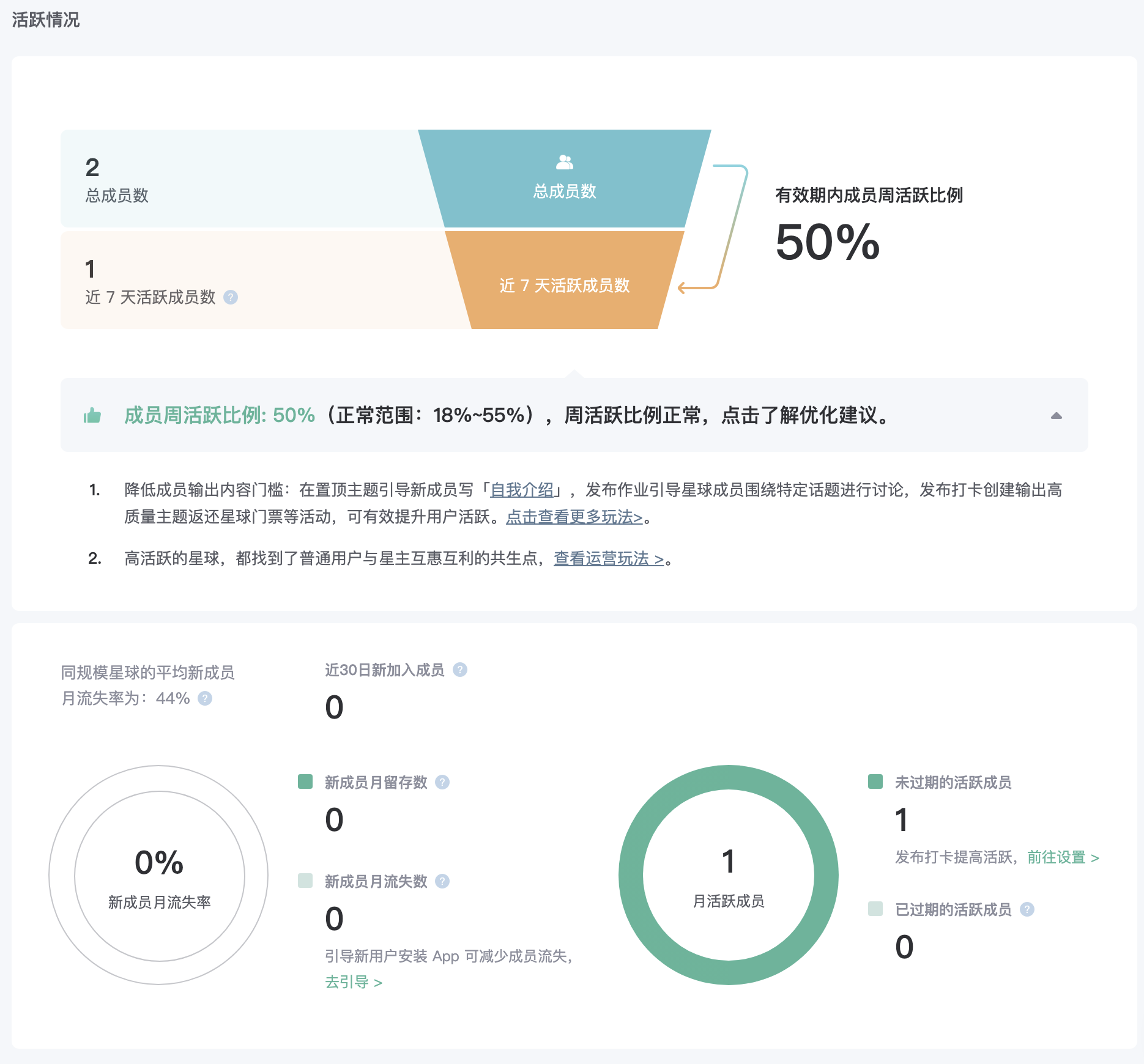Click green swatch for 新成员月留存数
This screenshot has height=1064, width=1144.
coord(305,781)
